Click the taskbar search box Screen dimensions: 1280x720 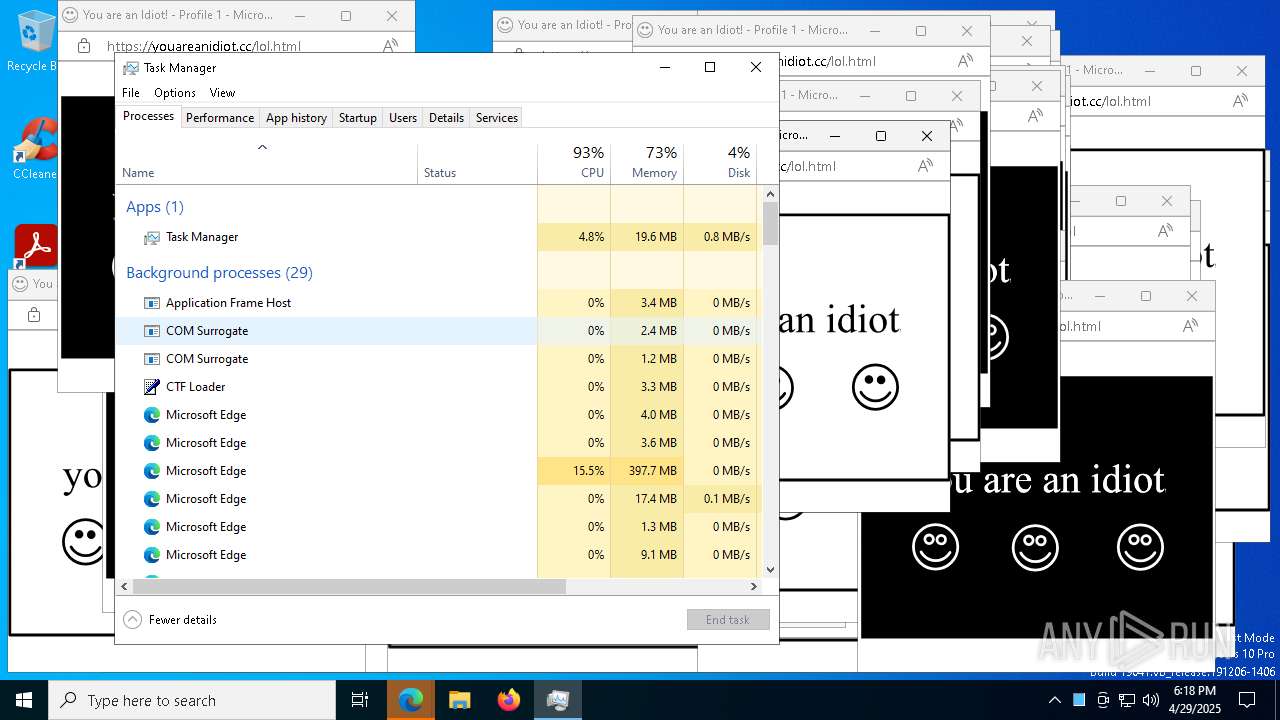(192, 700)
